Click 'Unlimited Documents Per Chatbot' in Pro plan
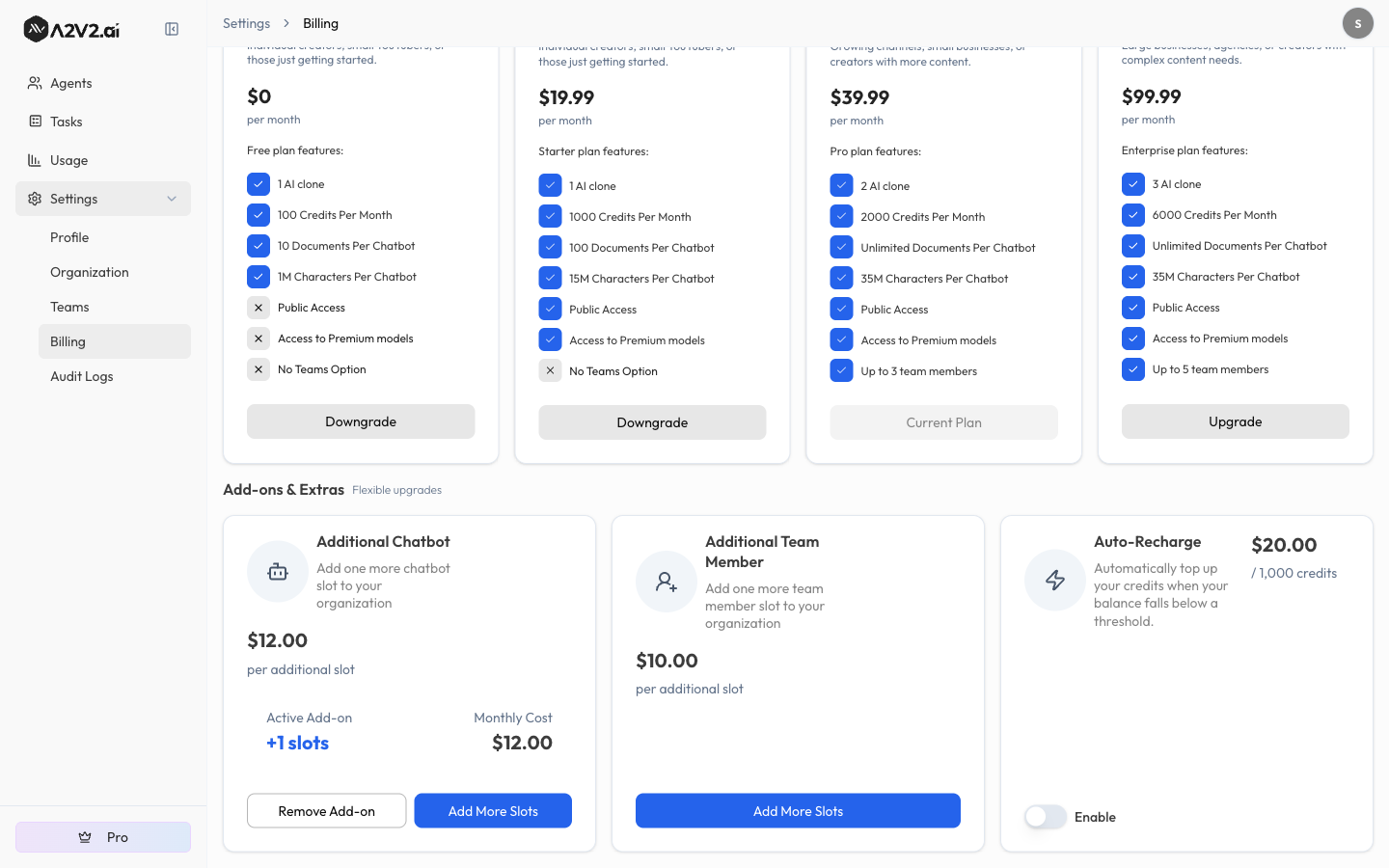Screen dimensions: 1389x868 pyautogui.click(x=947, y=248)
